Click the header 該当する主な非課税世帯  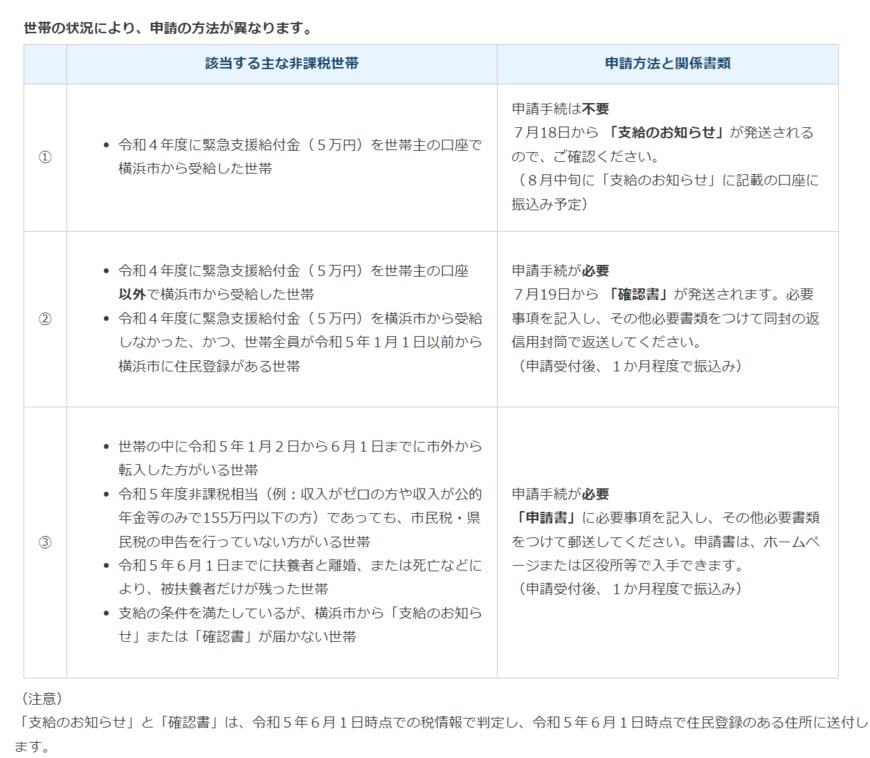[x=281, y=64]
